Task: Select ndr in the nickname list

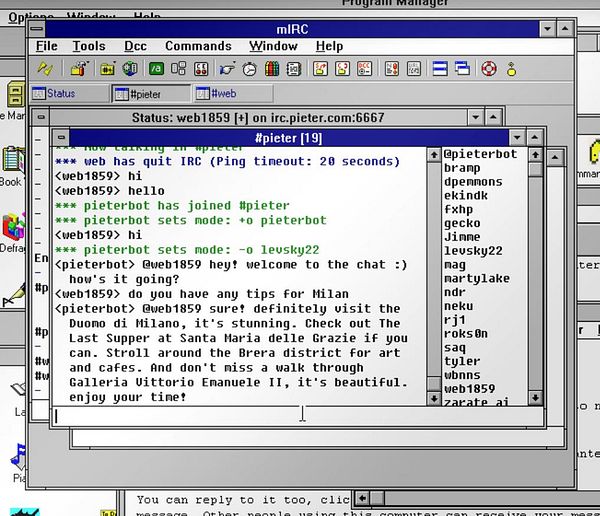Action: click(455, 292)
